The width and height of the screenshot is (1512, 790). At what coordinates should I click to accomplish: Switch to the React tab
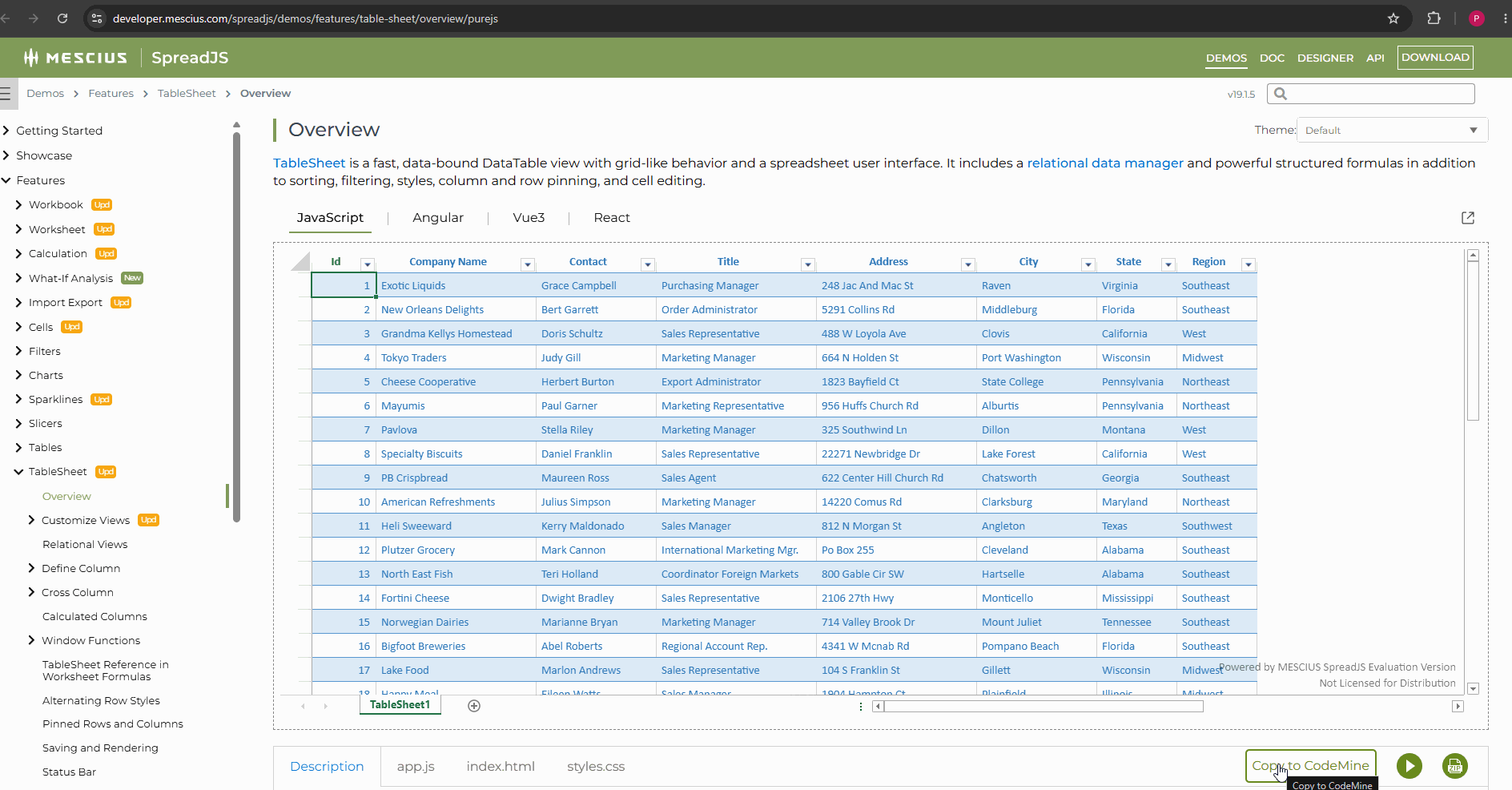click(x=612, y=218)
